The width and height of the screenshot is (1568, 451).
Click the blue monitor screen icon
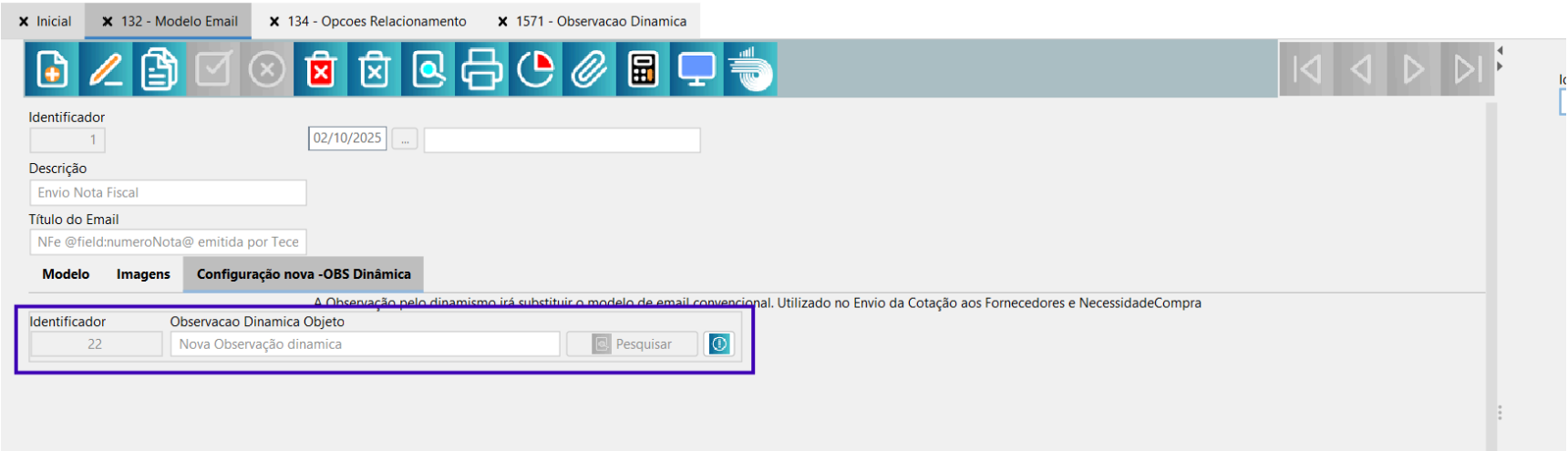click(696, 69)
